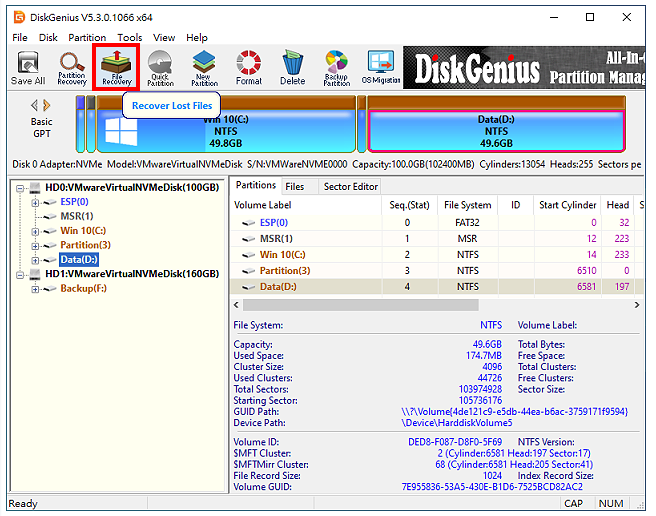Click the File System column header
The height and width of the screenshot is (516, 656).
pos(468,205)
